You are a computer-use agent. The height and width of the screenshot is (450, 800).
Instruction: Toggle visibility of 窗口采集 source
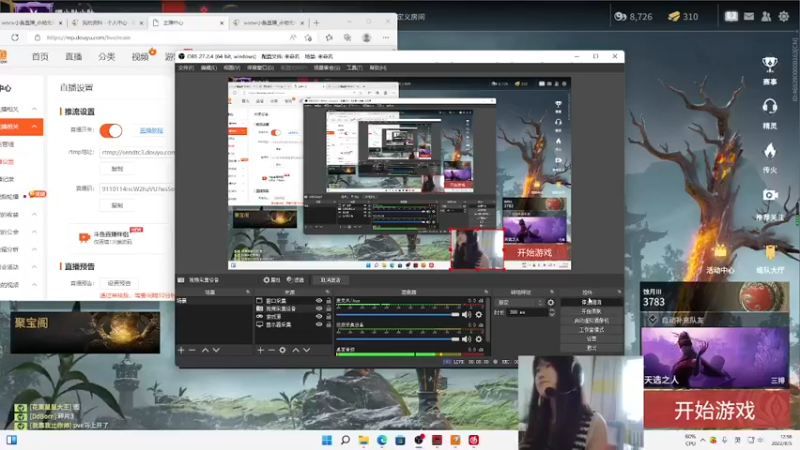(319, 301)
